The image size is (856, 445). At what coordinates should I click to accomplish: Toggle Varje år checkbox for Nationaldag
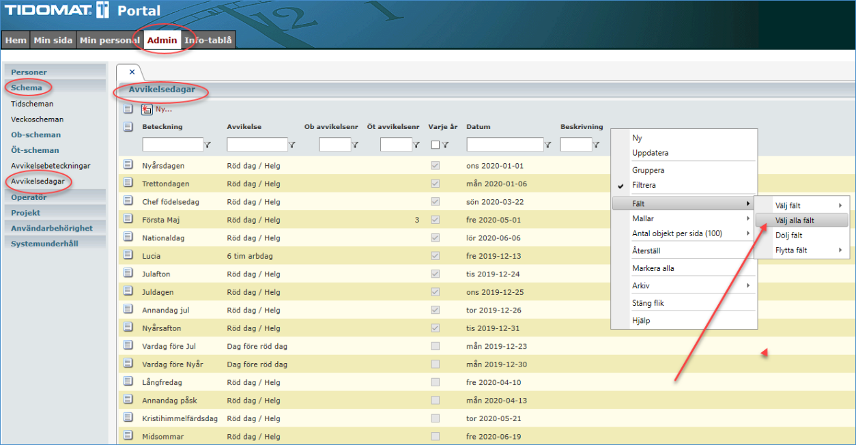[435, 237]
